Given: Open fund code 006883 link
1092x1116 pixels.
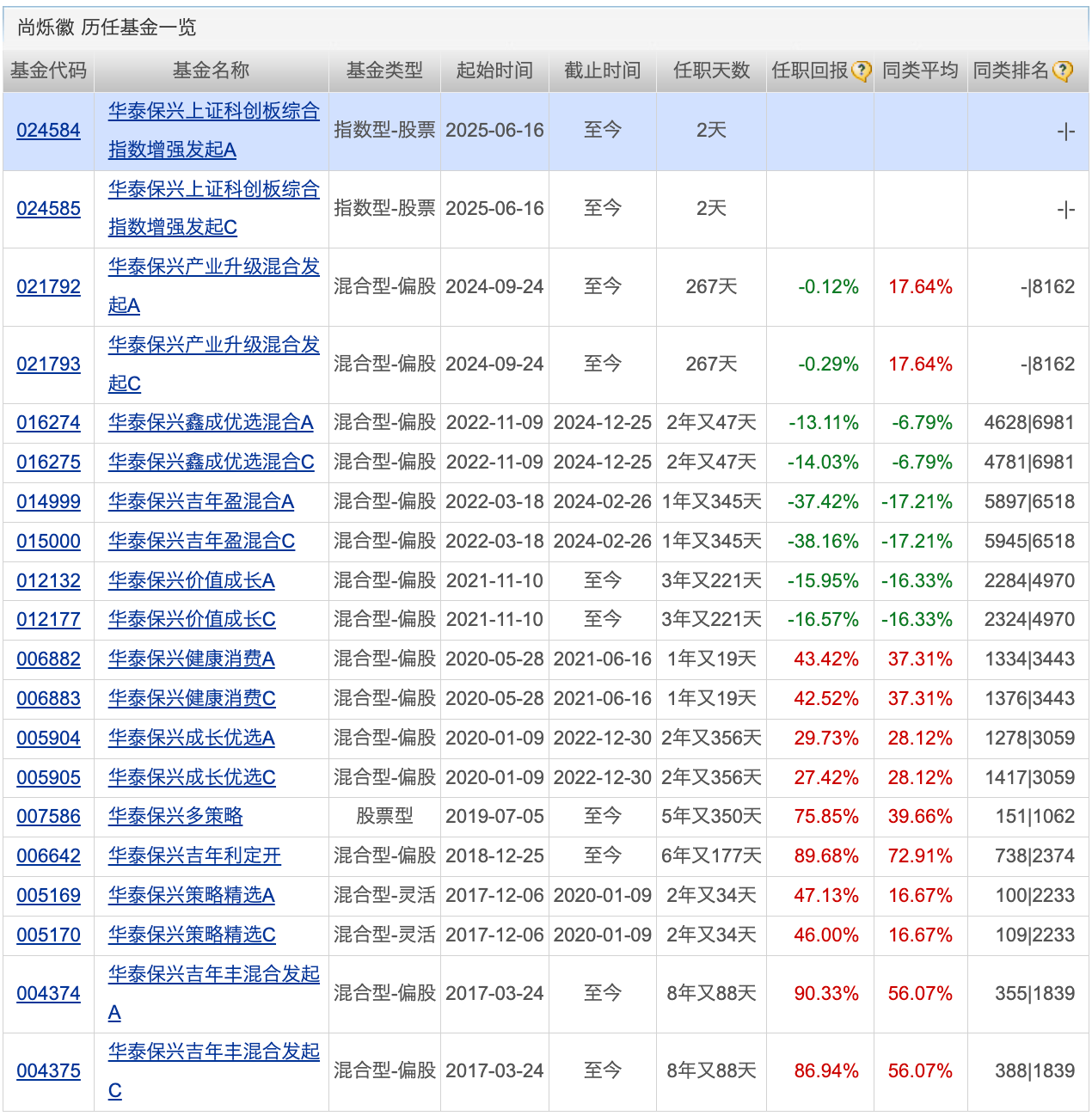Looking at the screenshot, I should (48, 699).
